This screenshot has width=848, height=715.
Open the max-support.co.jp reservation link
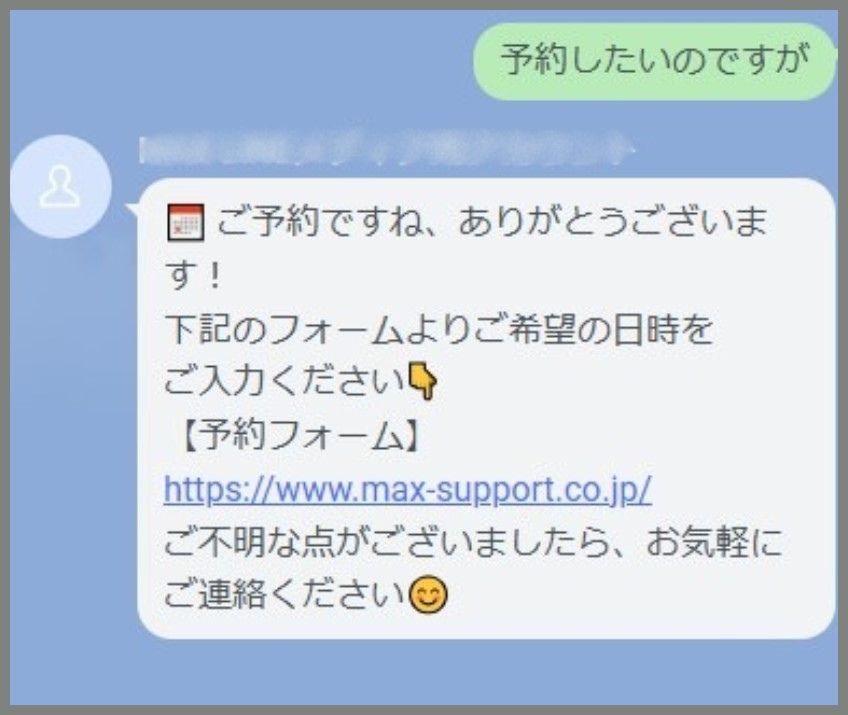pos(408,489)
